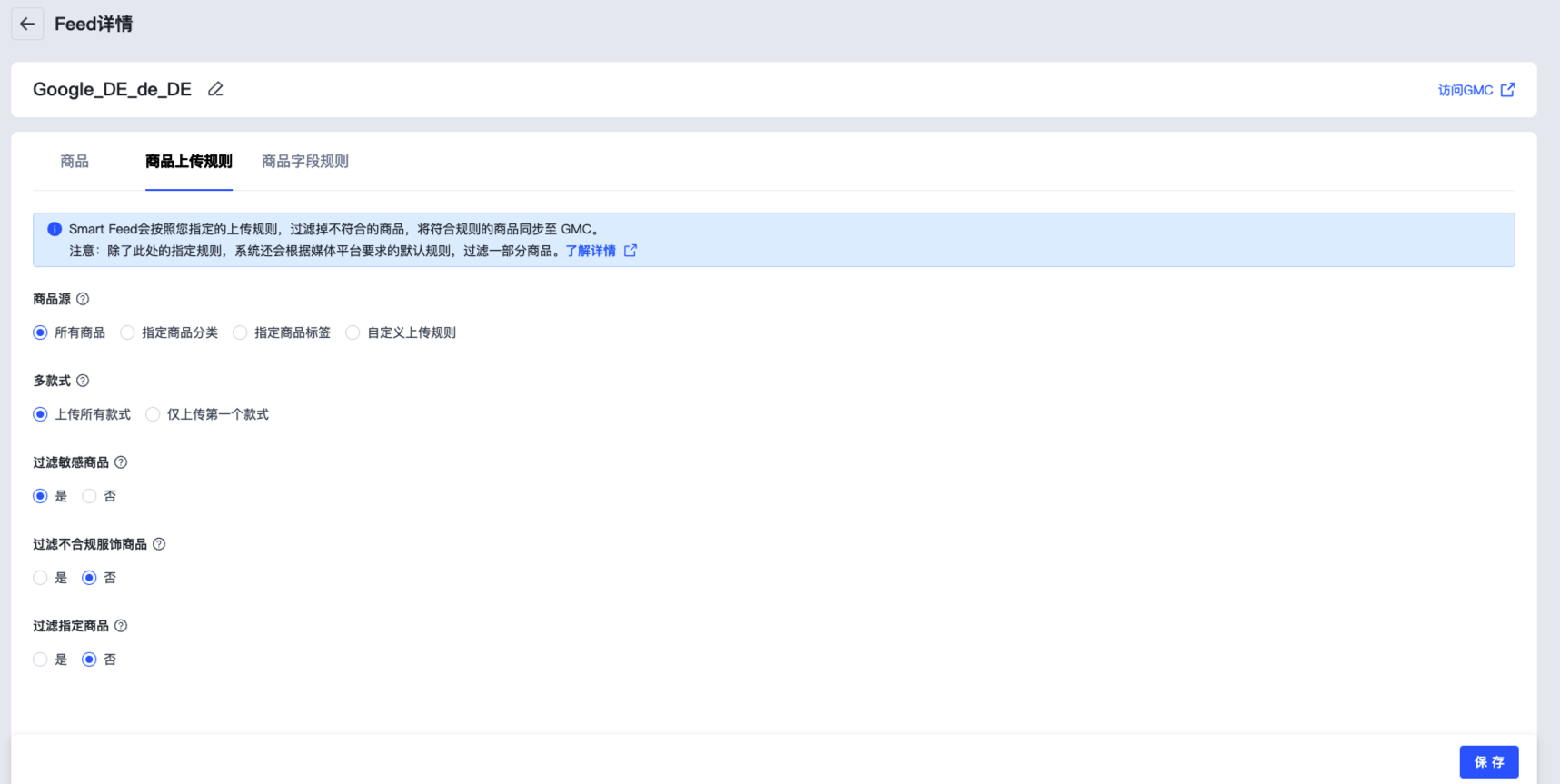This screenshot has width=1560, height=784.
Task: Open the 了解详情 link in the notice
Action: click(x=591, y=251)
